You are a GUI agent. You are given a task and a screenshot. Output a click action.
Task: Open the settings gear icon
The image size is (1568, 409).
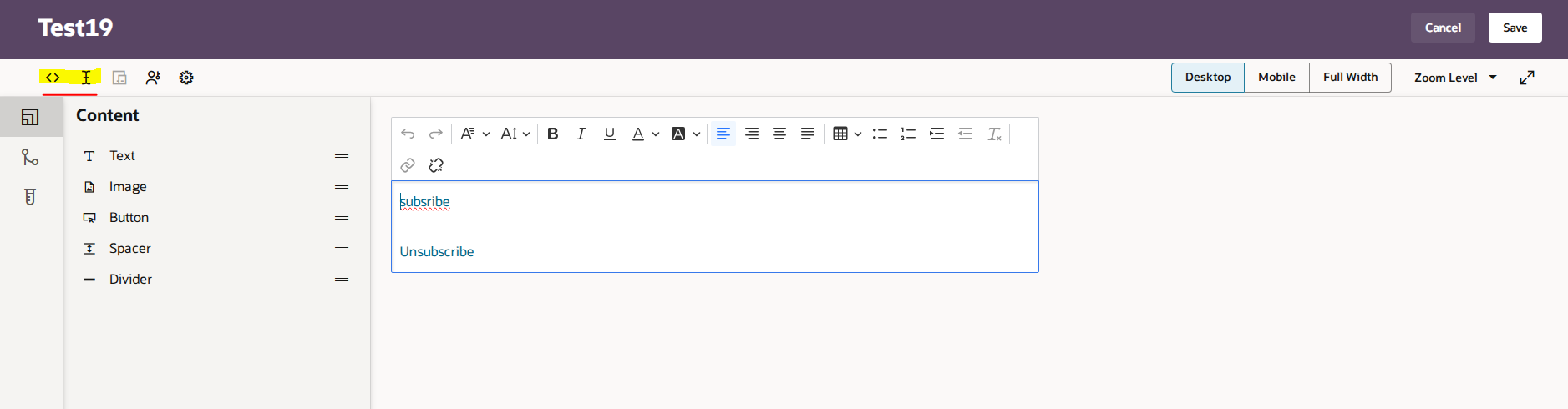tap(186, 78)
